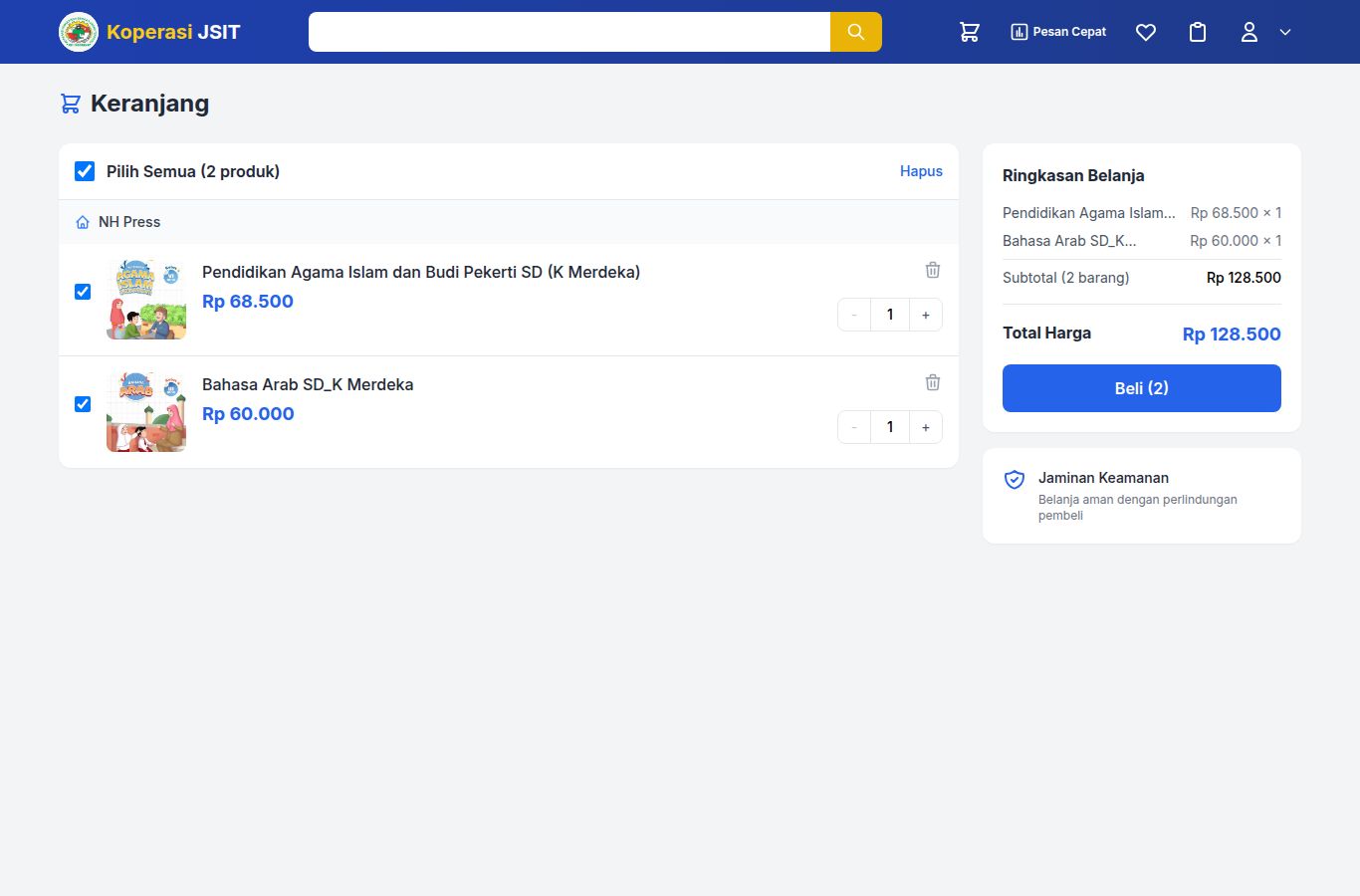
Task: Uncheck the Bahasa Arab item checkbox
Action: [83, 404]
